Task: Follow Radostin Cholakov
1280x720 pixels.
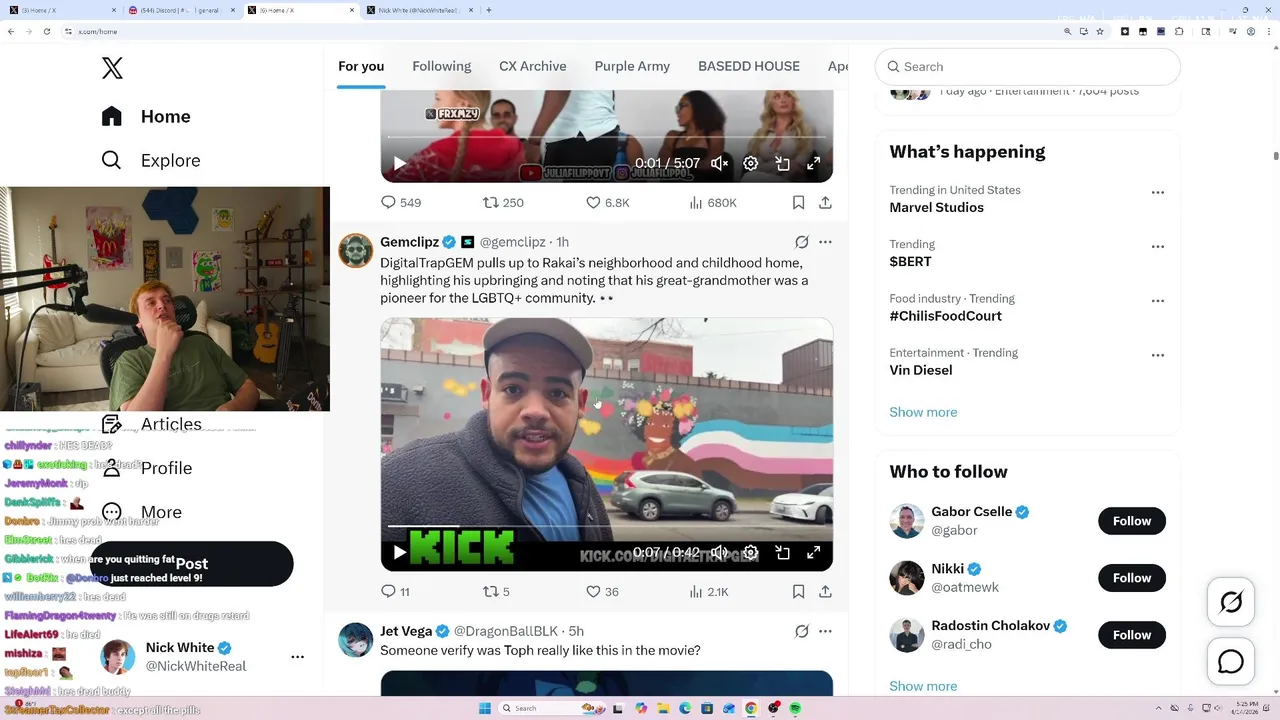Action: tap(1132, 635)
